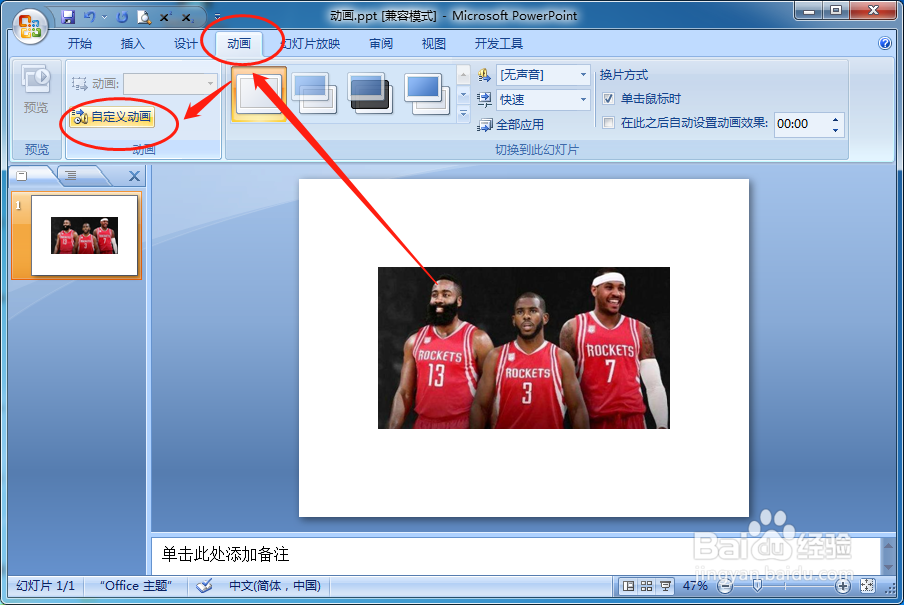Screen dimensions: 904x605
Task: Expand the transition gallery more arrow
Action: click(464, 114)
